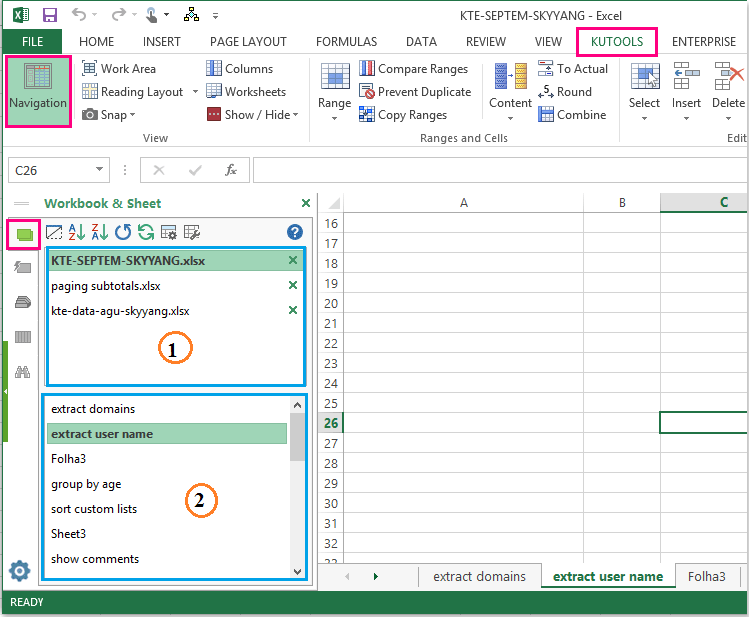Open the Delete dropdown
Viewport: 749px width, 617px height.
tap(728, 91)
